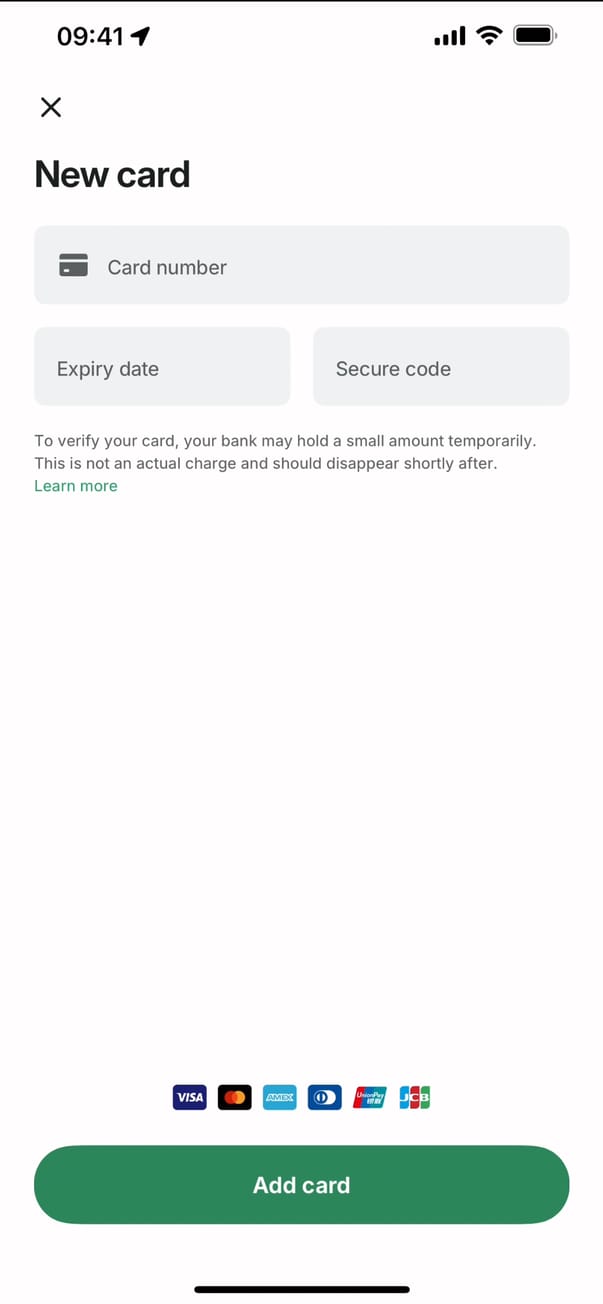Select the JCB logo

[414, 1097]
